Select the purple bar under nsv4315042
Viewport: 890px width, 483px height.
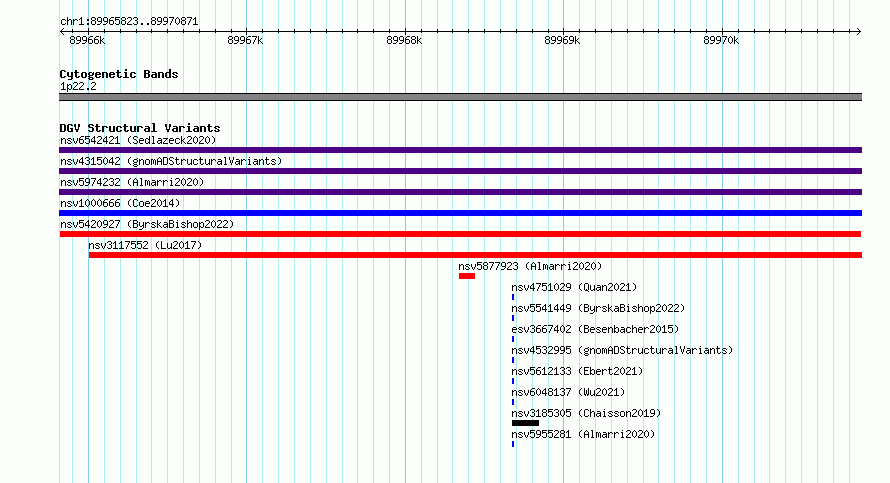(x=460, y=171)
